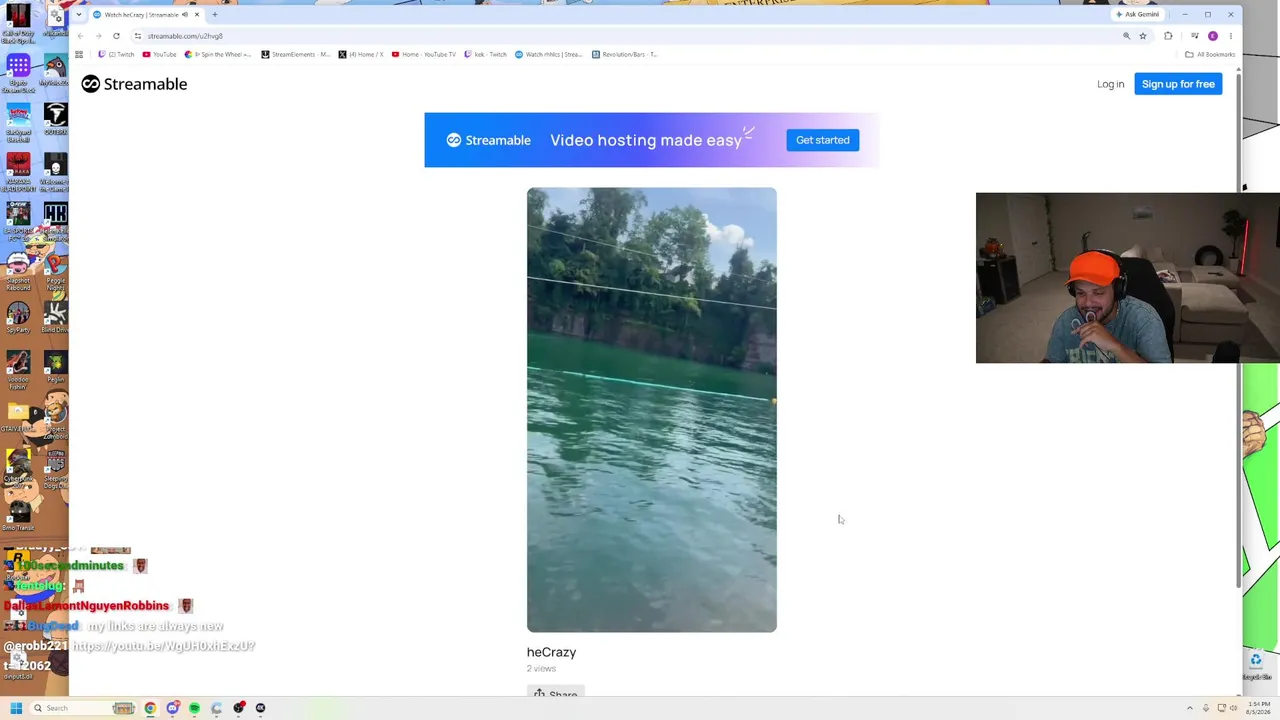1280x720 pixels.
Task: Click the Log in link
Action: click(x=1110, y=84)
